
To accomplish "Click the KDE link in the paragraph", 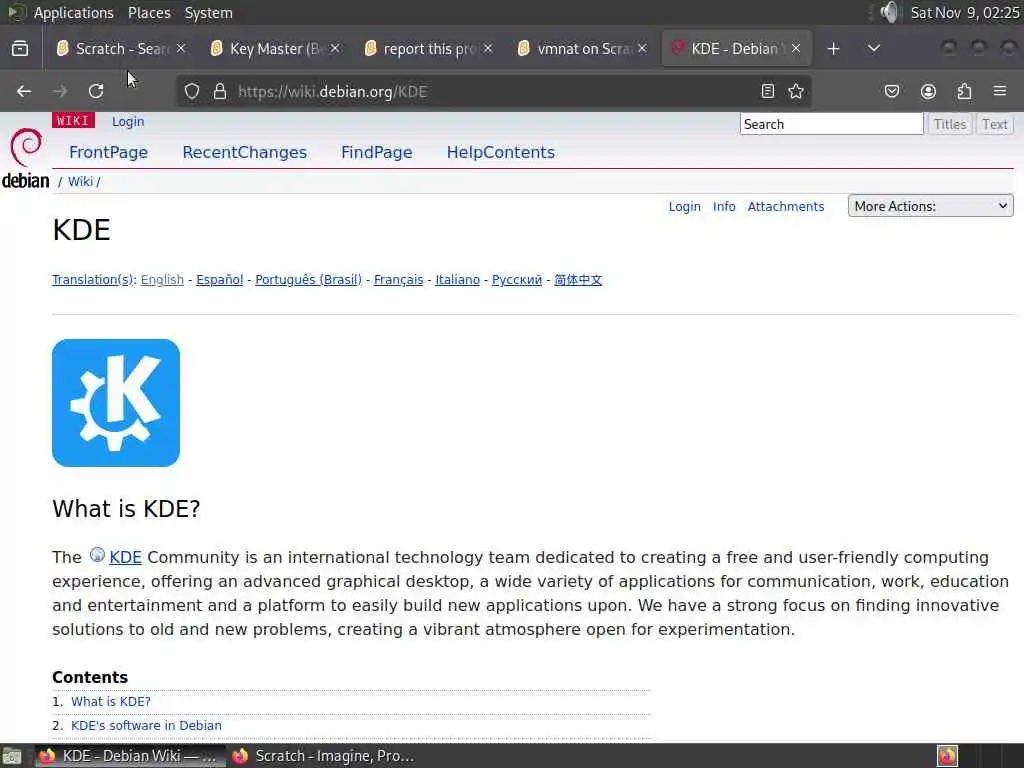I will click(125, 557).
